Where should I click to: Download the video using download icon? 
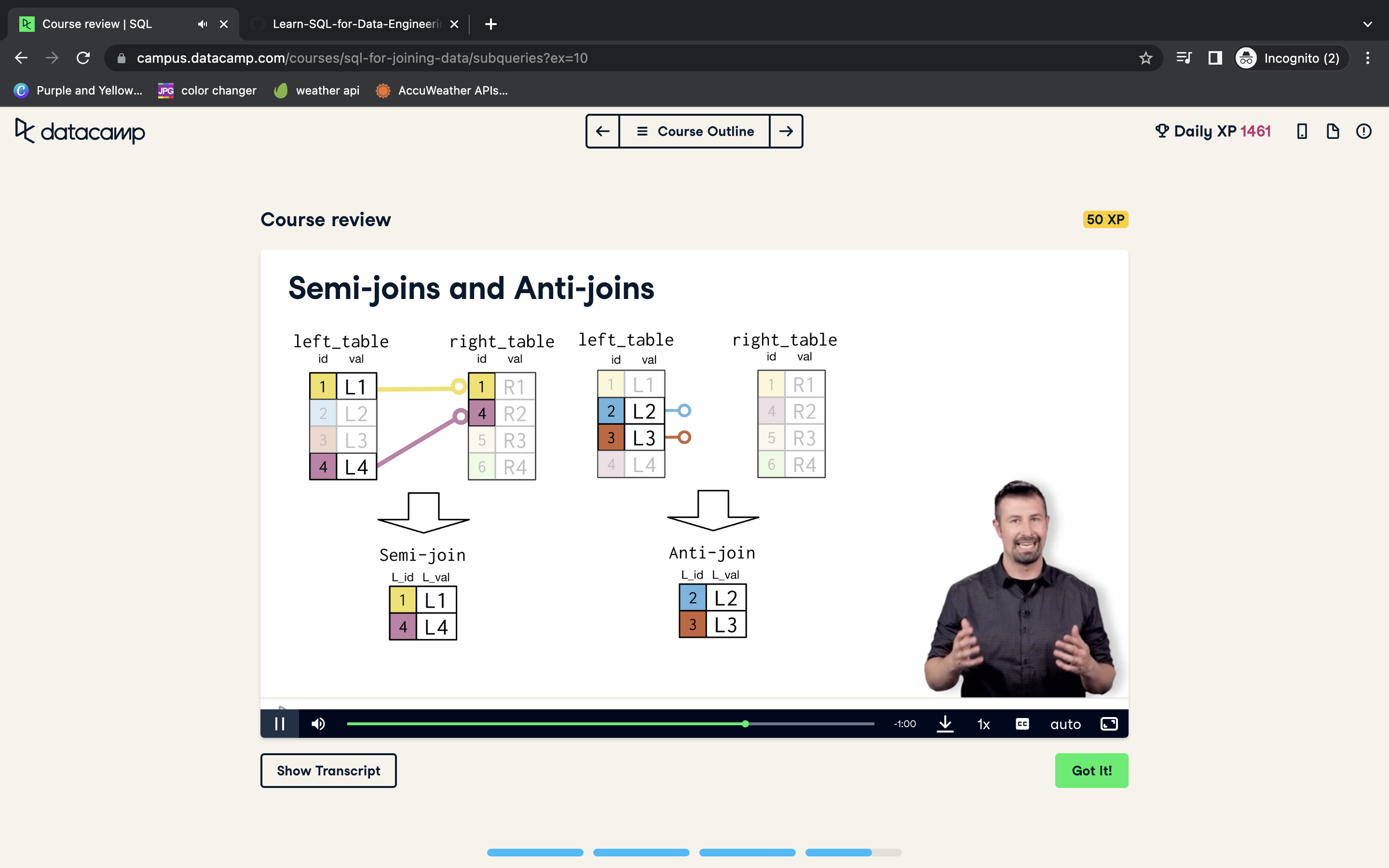pyautogui.click(x=945, y=724)
